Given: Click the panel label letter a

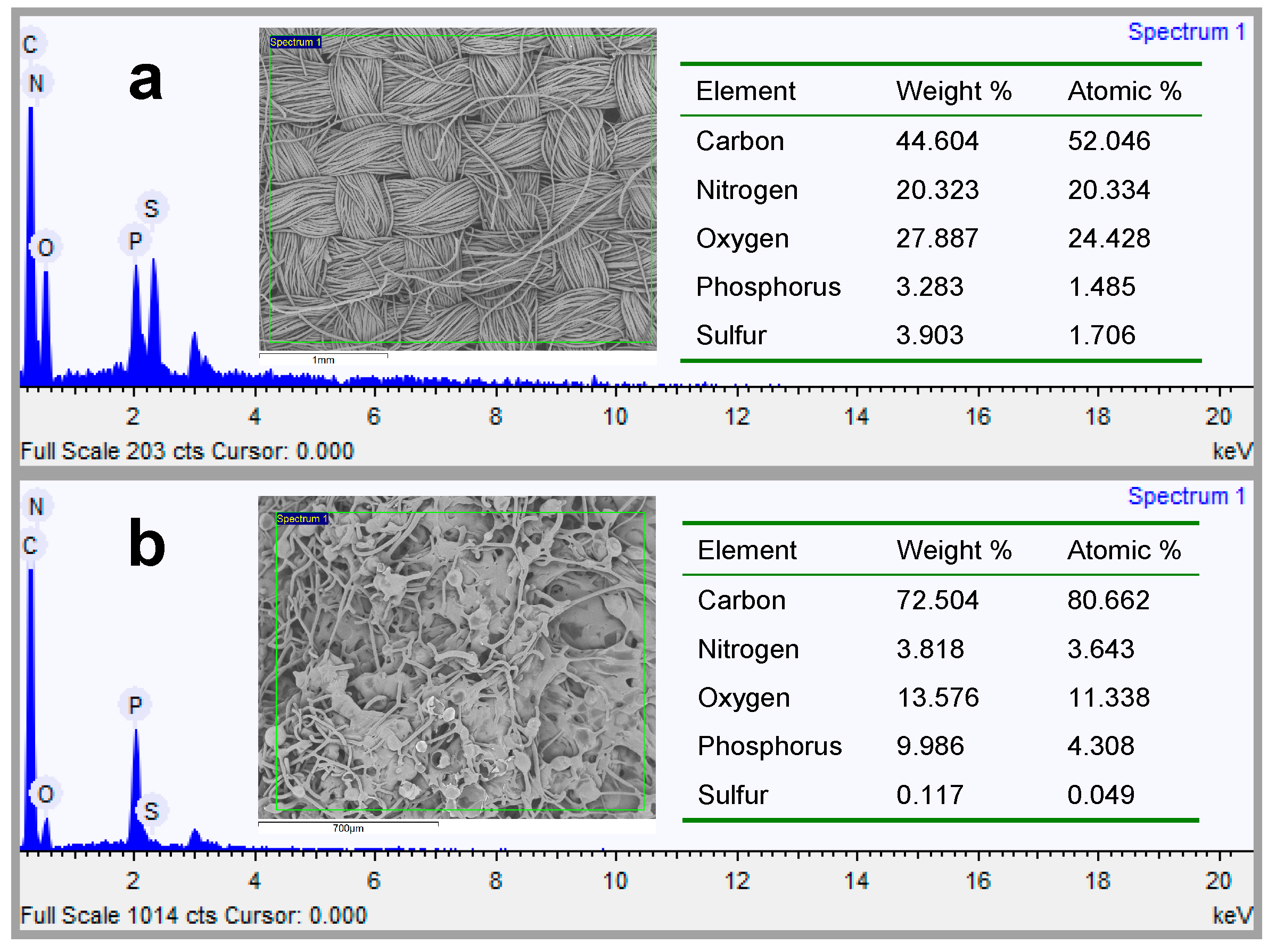Looking at the screenshot, I should tap(145, 81).
